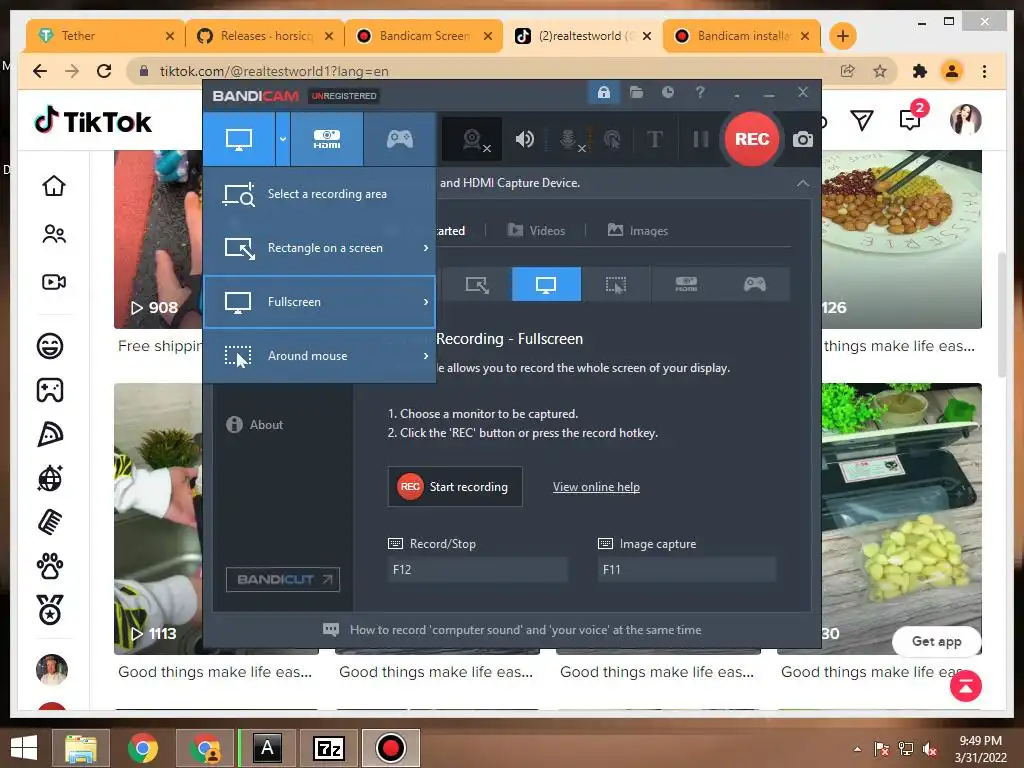Open TikTok profile avatar at top right
The width and height of the screenshot is (1024, 768).
coord(965,120)
